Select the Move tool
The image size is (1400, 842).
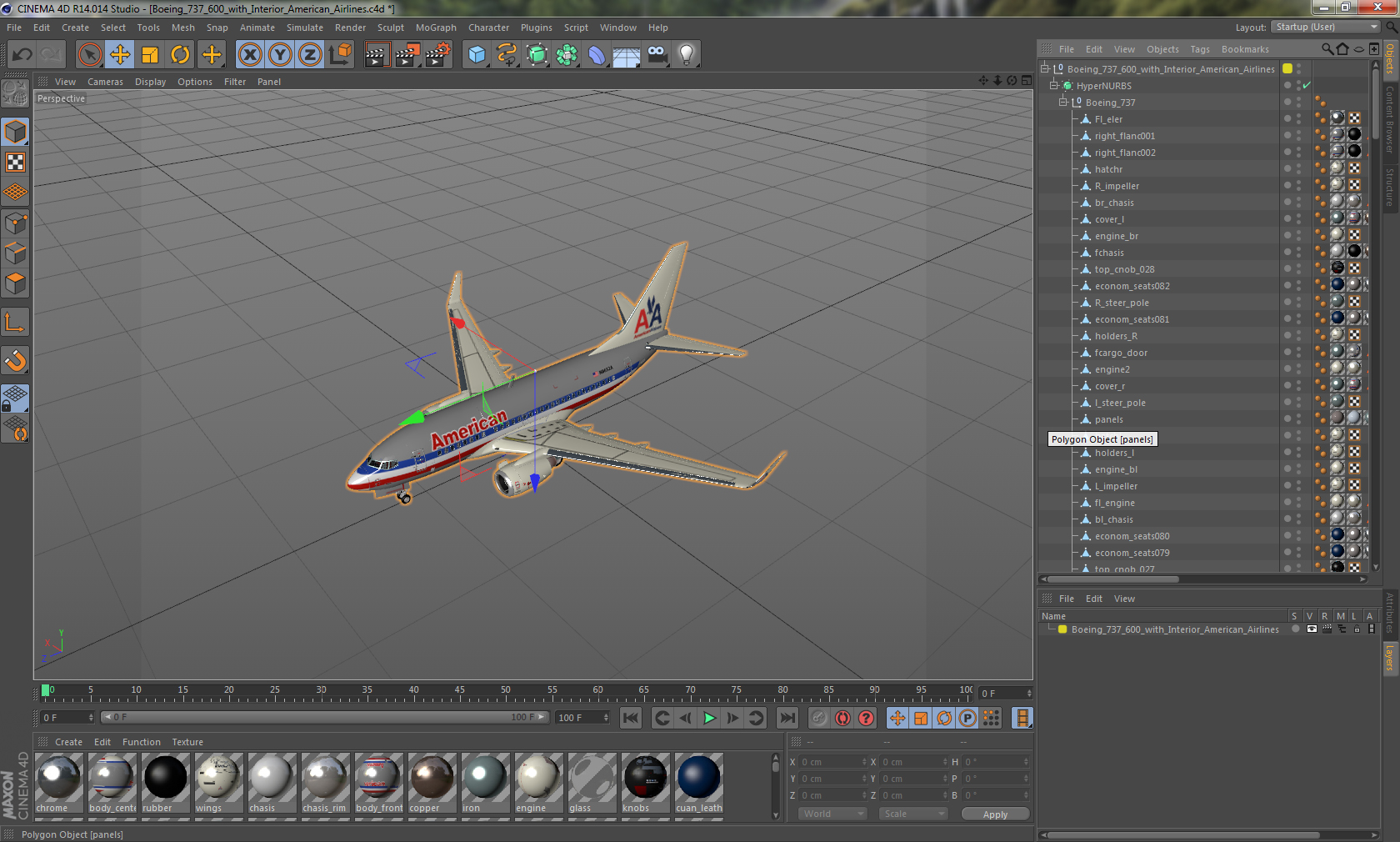pyautogui.click(x=120, y=55)
